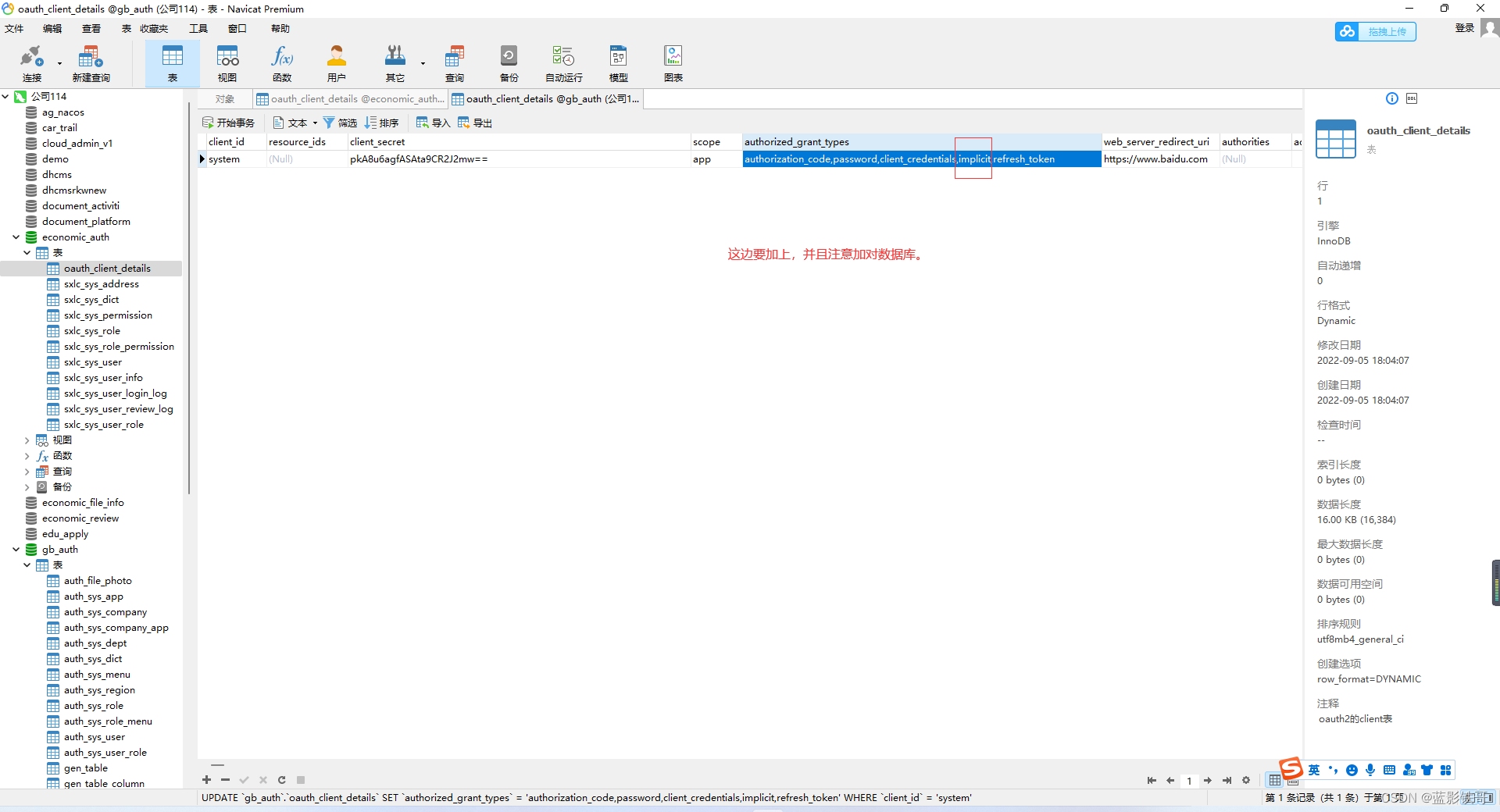1500x812 pixels.
Task: Collapse the 表 node under economic_auth
Action: (x=27, y=252)
